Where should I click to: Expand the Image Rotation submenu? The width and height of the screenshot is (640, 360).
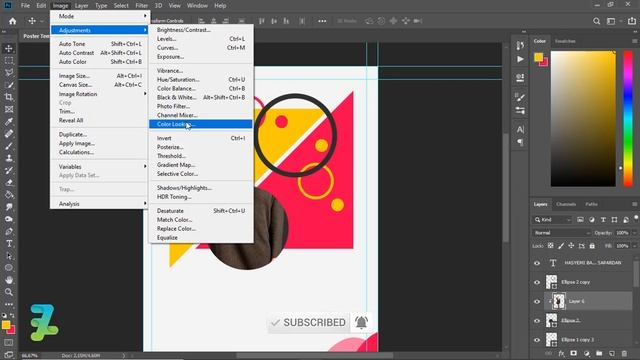100,94
